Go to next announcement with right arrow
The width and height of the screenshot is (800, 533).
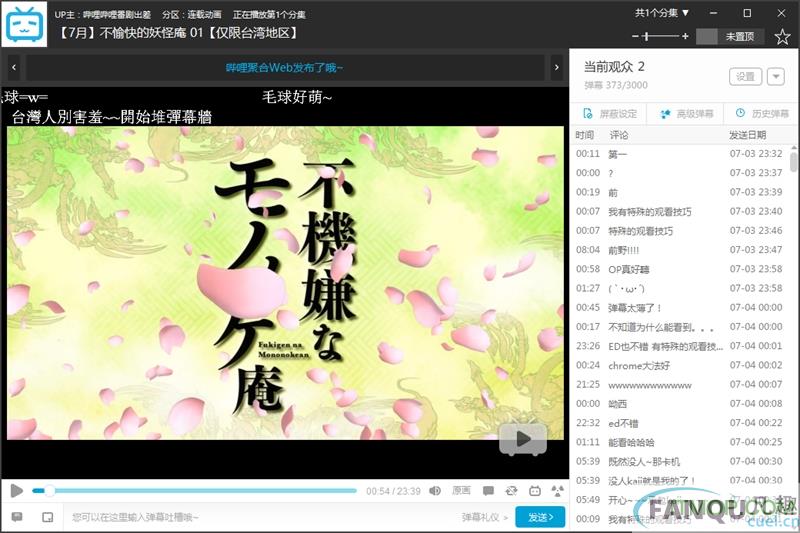tap(557, 67)
